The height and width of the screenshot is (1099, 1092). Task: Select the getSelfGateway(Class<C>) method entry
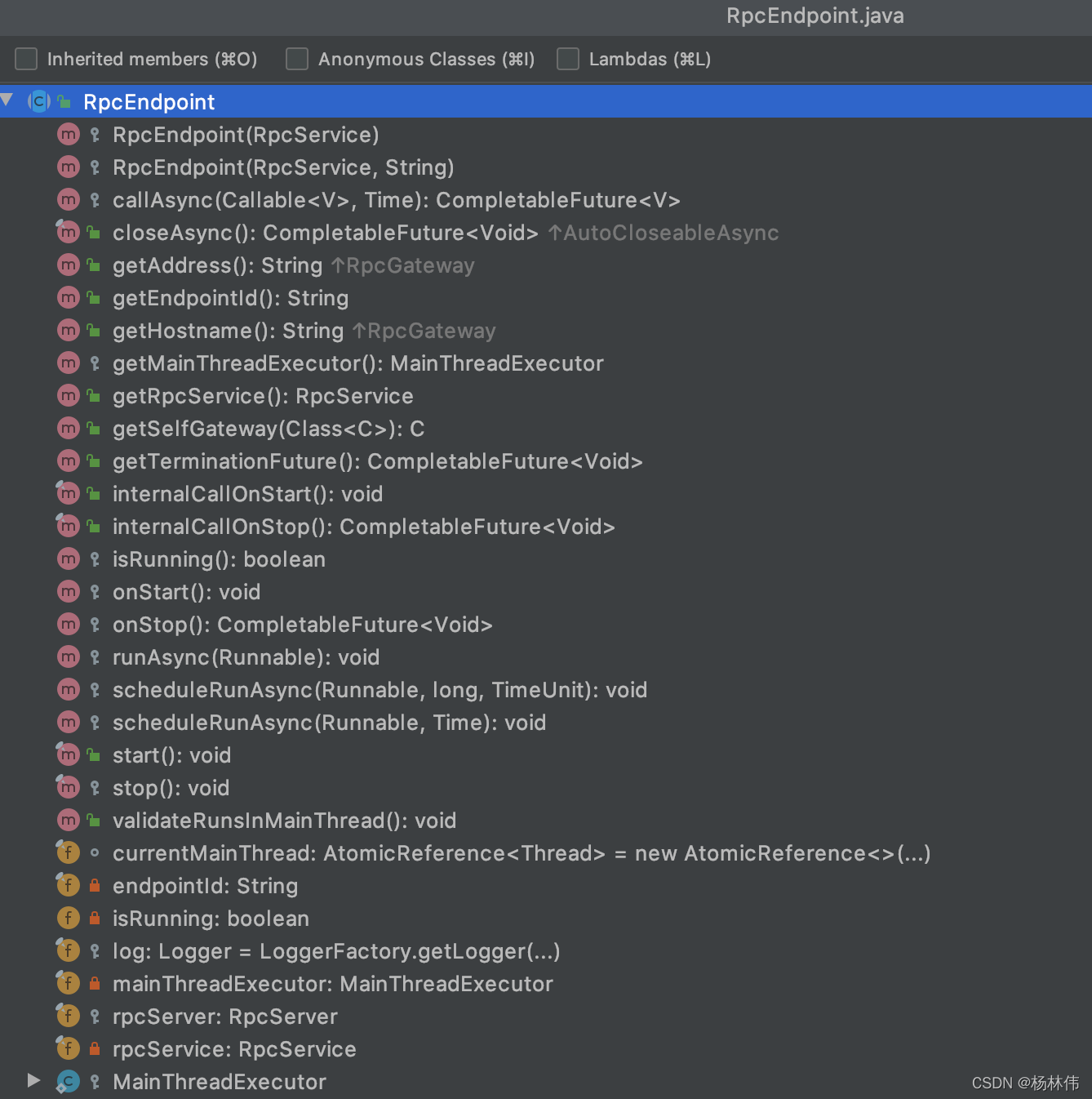(268, 429)
